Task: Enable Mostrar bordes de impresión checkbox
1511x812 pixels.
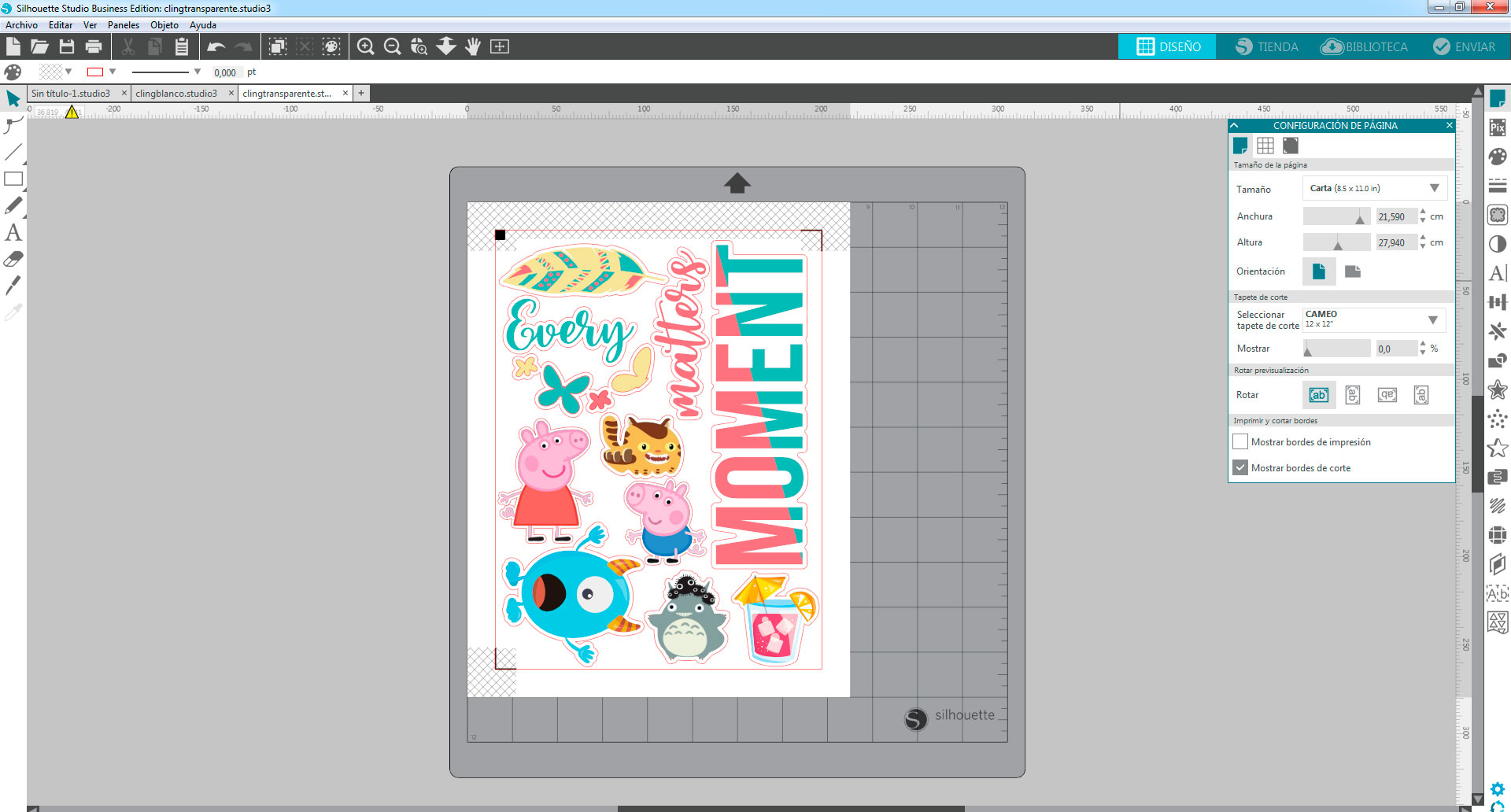Action: pyautogui.click(x=1240, y=441)
